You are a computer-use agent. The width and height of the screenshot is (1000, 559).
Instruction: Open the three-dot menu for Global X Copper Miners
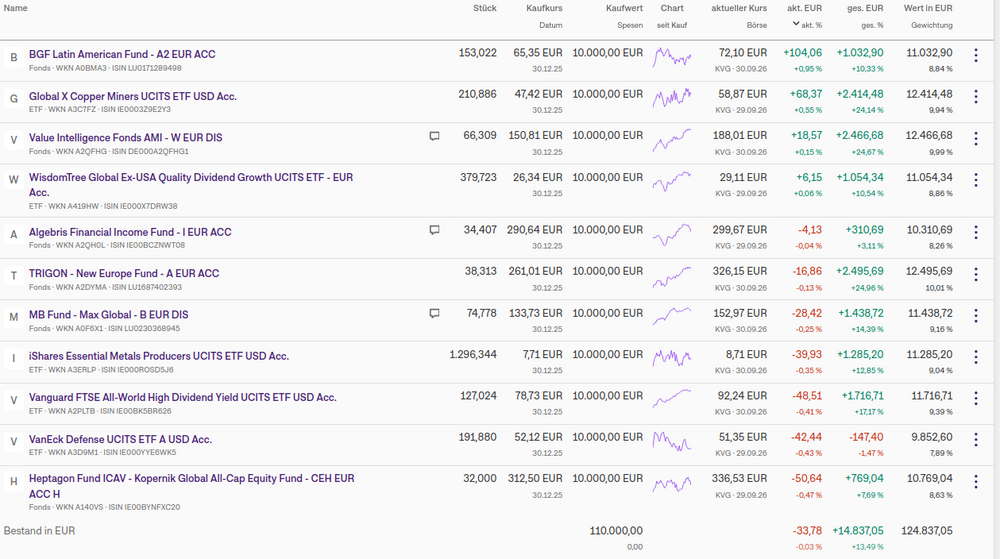pyautogui.click(x=975, y=97)
